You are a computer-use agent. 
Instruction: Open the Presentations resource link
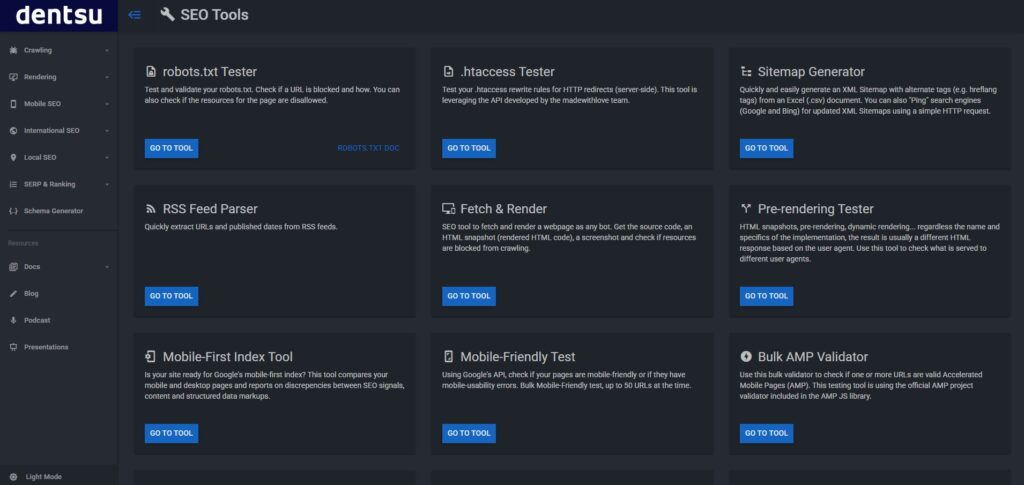59,347
